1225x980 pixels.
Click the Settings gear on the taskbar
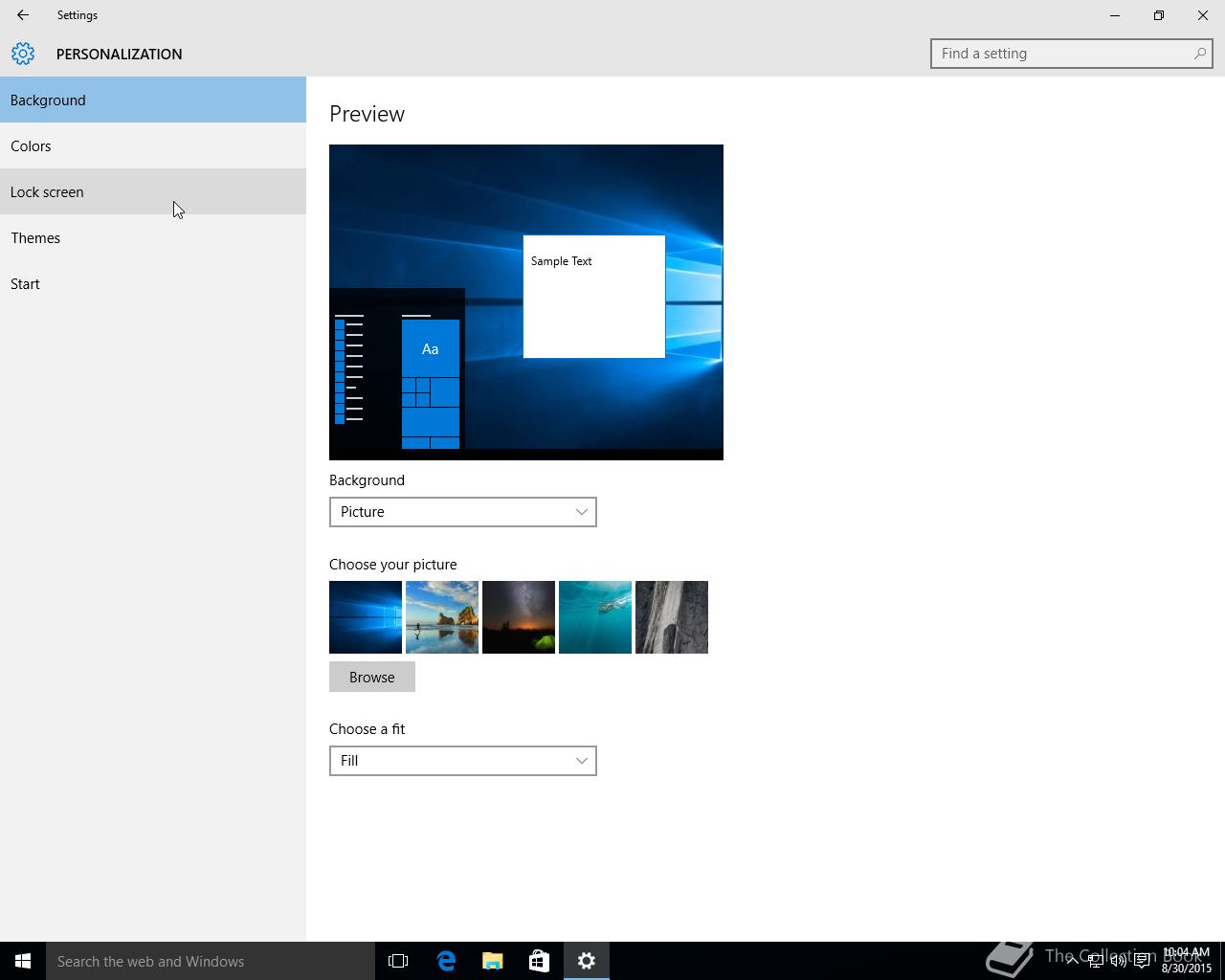587,961
